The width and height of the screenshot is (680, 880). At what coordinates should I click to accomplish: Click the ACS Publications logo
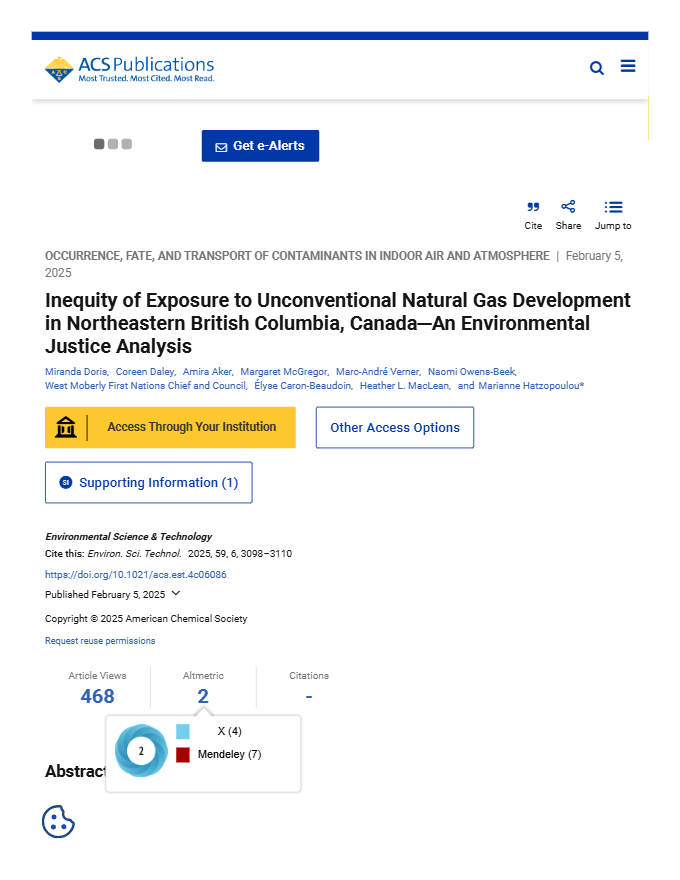point(130,70)
